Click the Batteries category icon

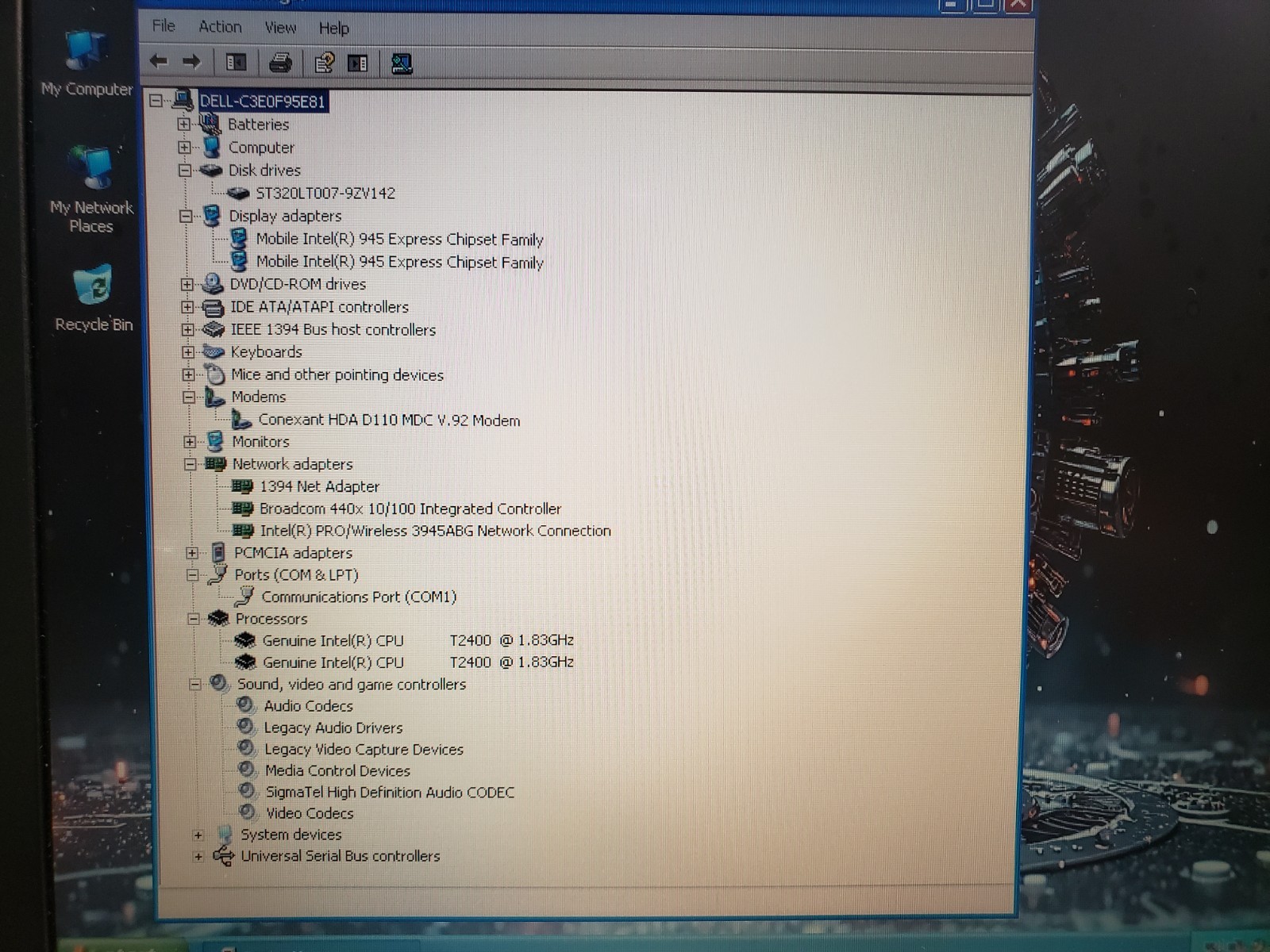coord(210,124)
